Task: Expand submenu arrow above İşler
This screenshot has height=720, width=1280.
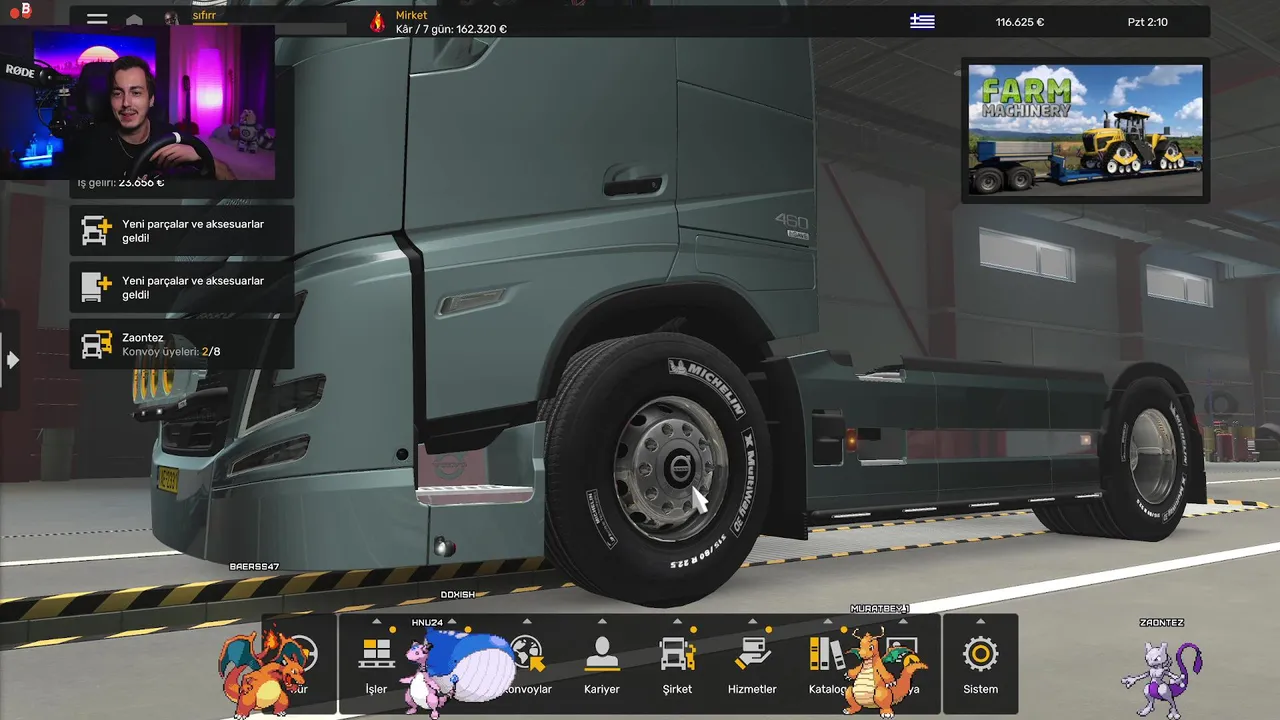Action: click(376, 622)
